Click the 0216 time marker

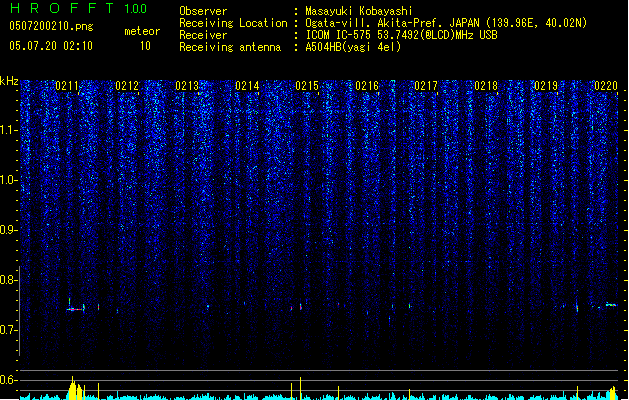point(367,86)
